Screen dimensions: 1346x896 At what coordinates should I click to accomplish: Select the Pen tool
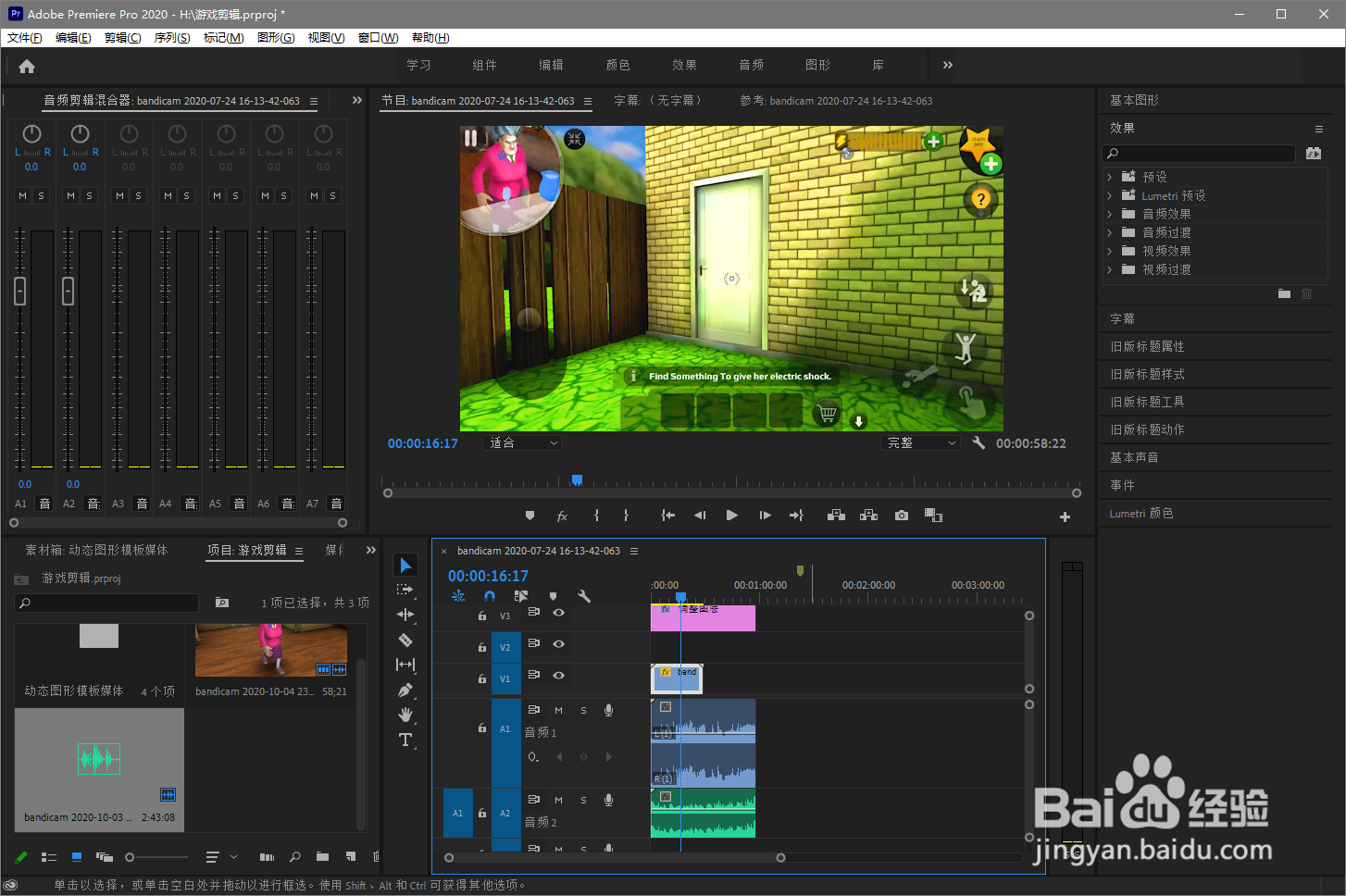(x=405, y=690)
